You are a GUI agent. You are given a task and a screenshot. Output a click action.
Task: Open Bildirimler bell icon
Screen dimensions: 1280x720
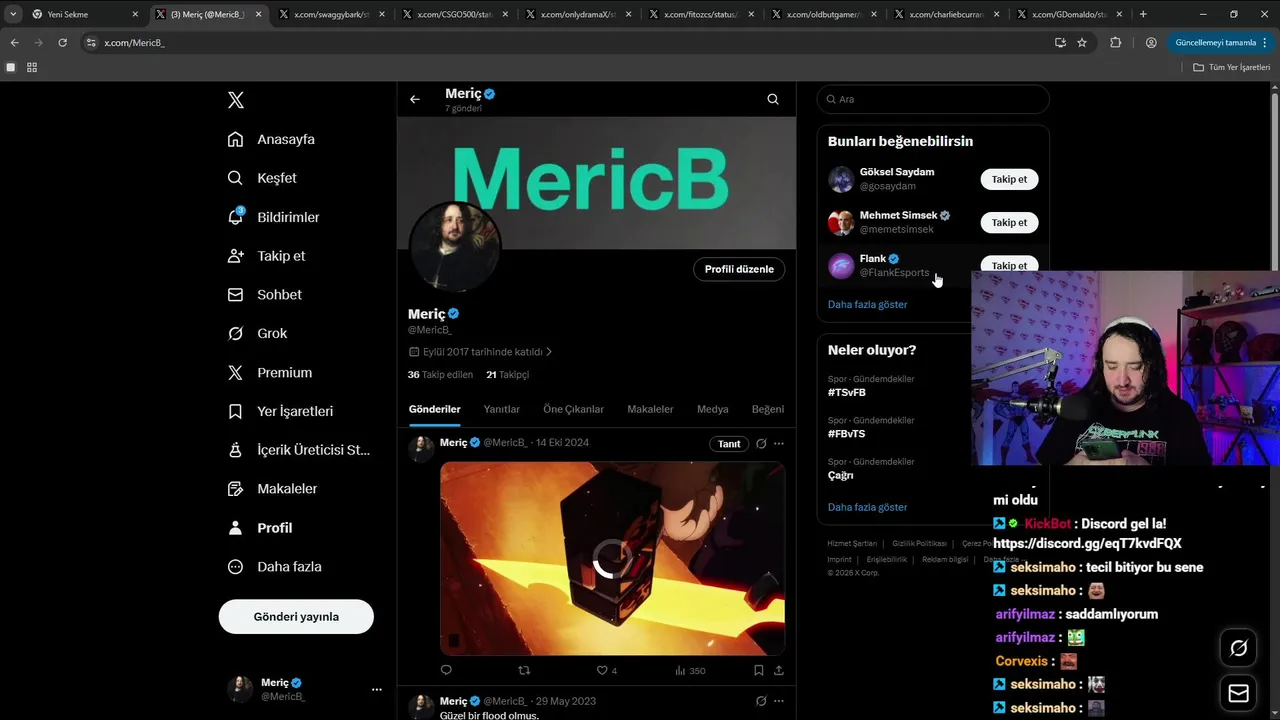tap(235, 217)
